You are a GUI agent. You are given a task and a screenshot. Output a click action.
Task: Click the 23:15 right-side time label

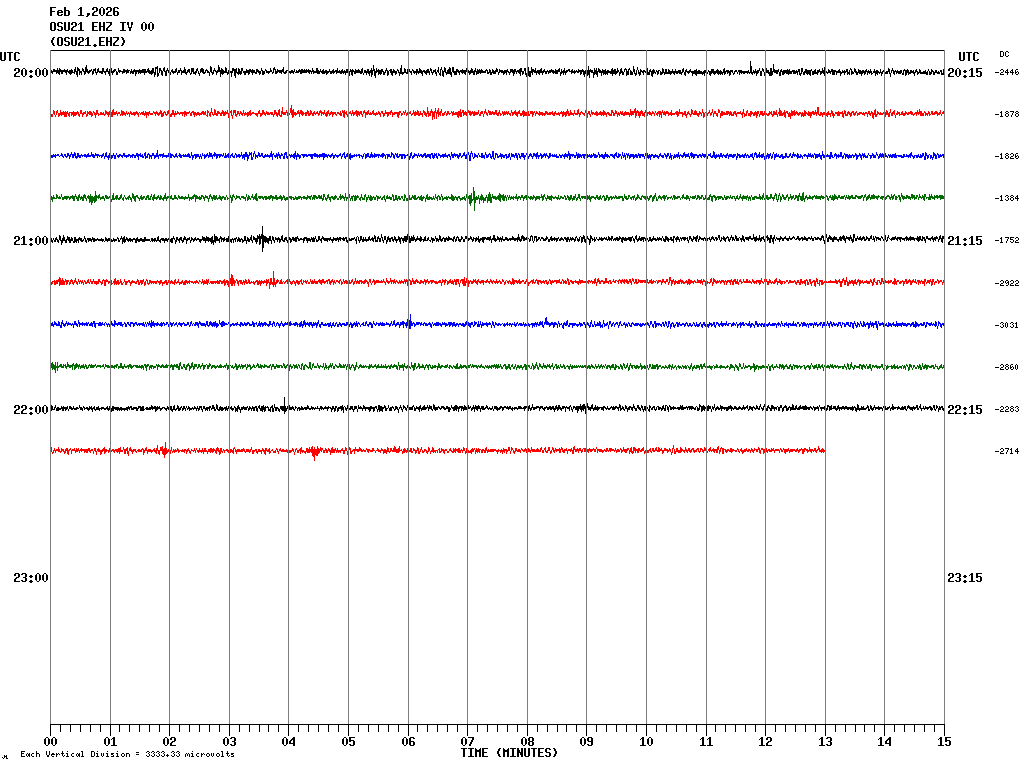(964, 578)
